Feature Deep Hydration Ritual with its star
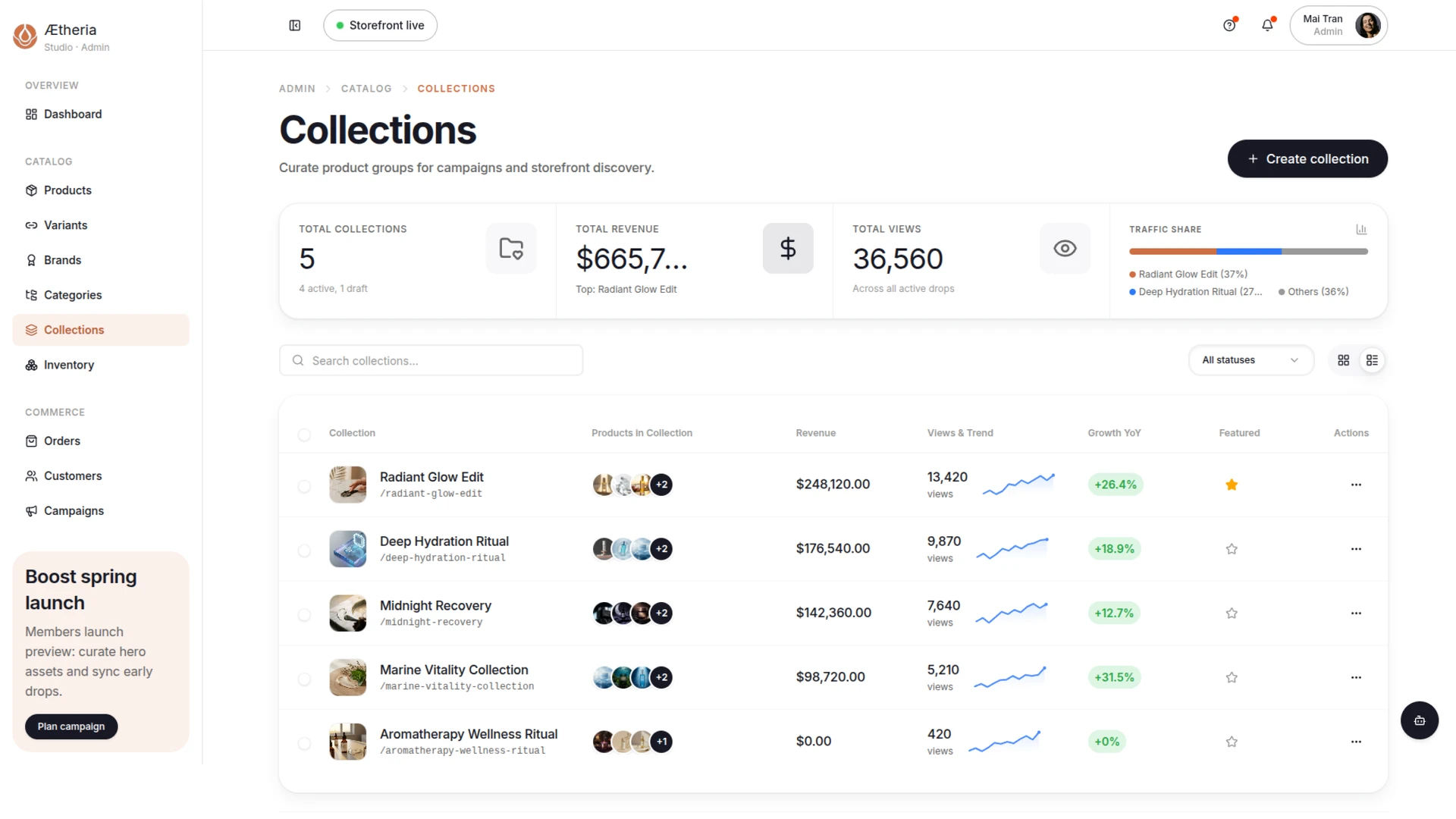 (x=1232, y=549)
